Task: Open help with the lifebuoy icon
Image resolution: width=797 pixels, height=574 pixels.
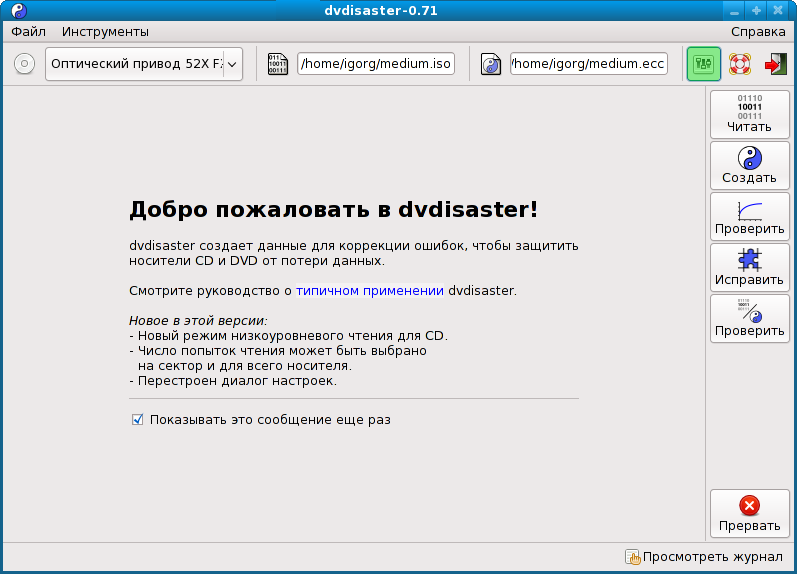Action: [x=740, y=64]
